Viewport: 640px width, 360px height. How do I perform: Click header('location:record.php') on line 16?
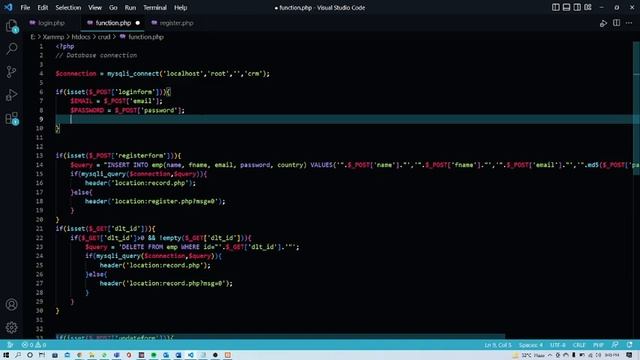click(x=140, y=183)
